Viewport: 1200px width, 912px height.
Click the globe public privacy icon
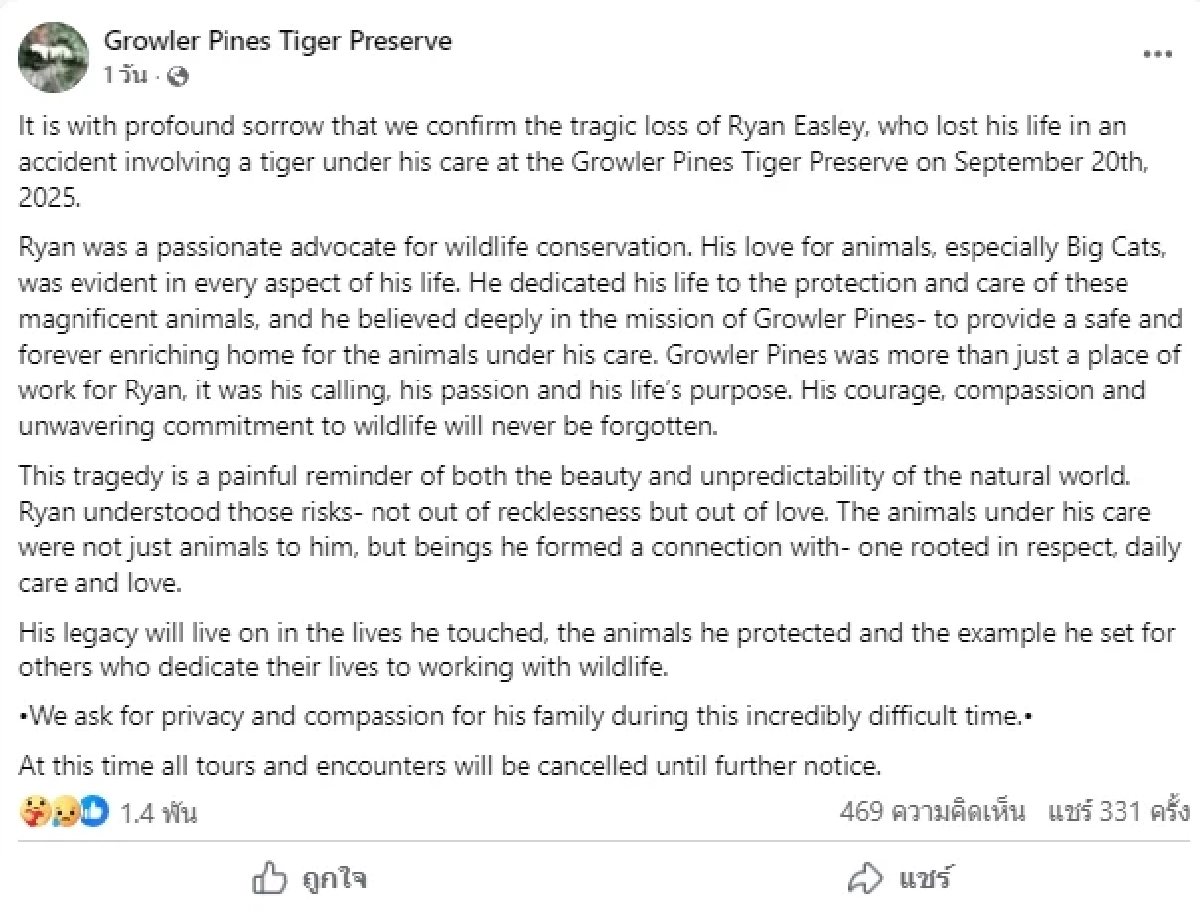pos(178,75)
